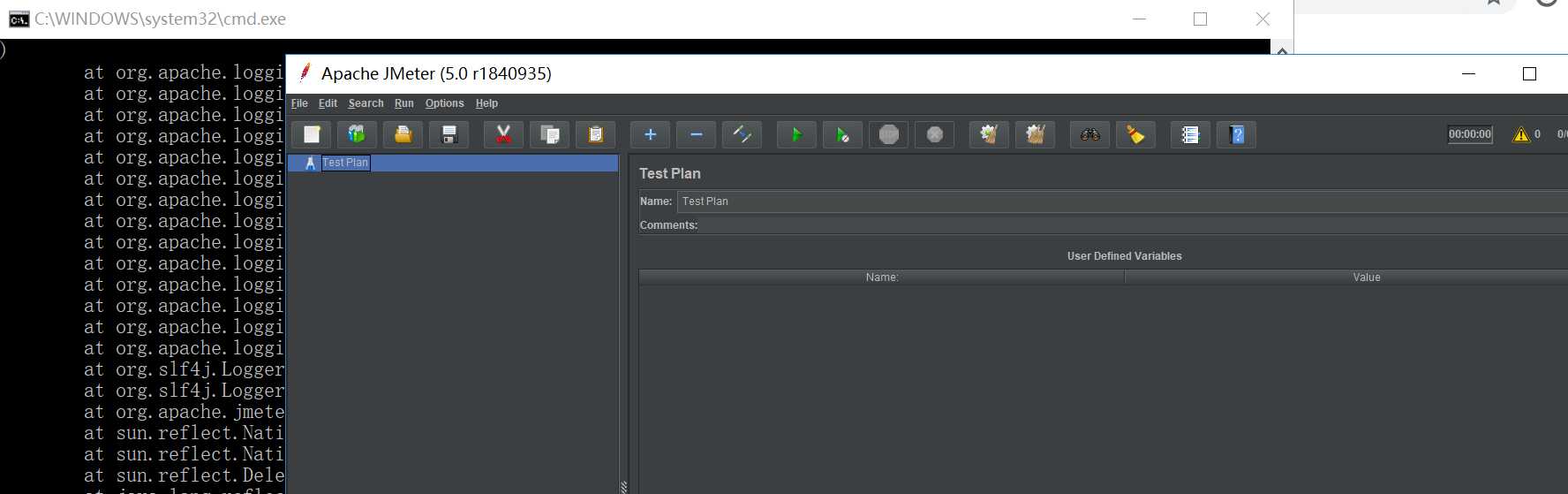Open Search with binoculars icon
This screenshot has height=494, width=1568.
(x=1090, y=134)
